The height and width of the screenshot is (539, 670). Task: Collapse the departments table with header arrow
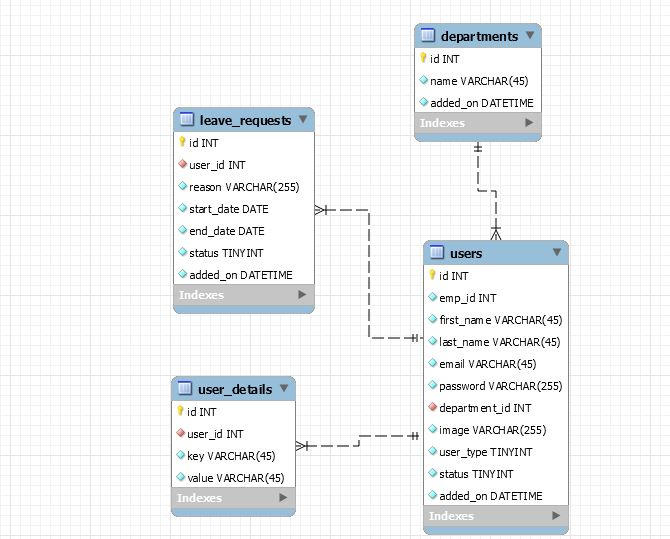530,35
